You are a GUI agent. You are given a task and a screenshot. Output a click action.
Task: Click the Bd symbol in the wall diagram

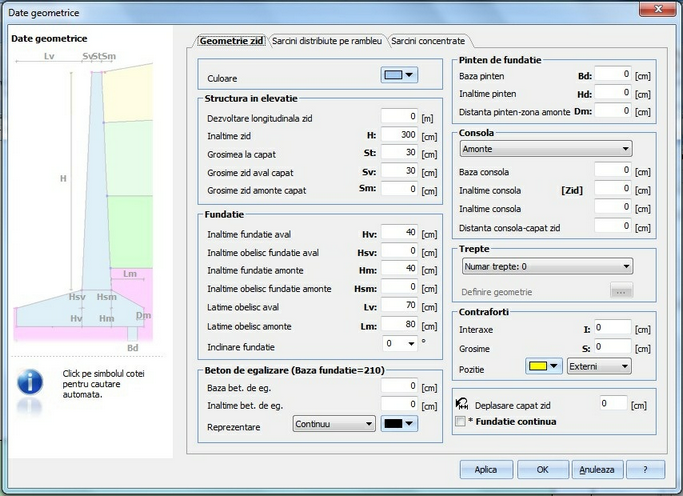pos(132,348)
